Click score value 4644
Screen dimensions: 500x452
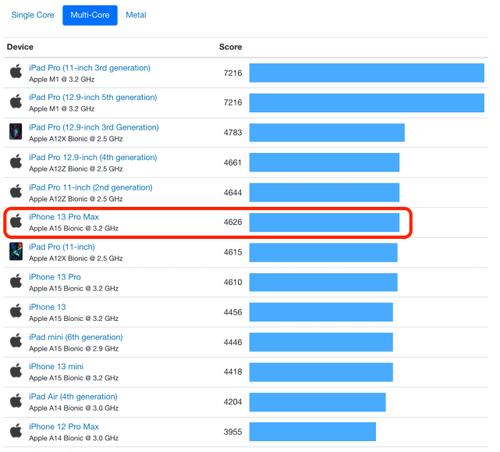pos(233,192)
